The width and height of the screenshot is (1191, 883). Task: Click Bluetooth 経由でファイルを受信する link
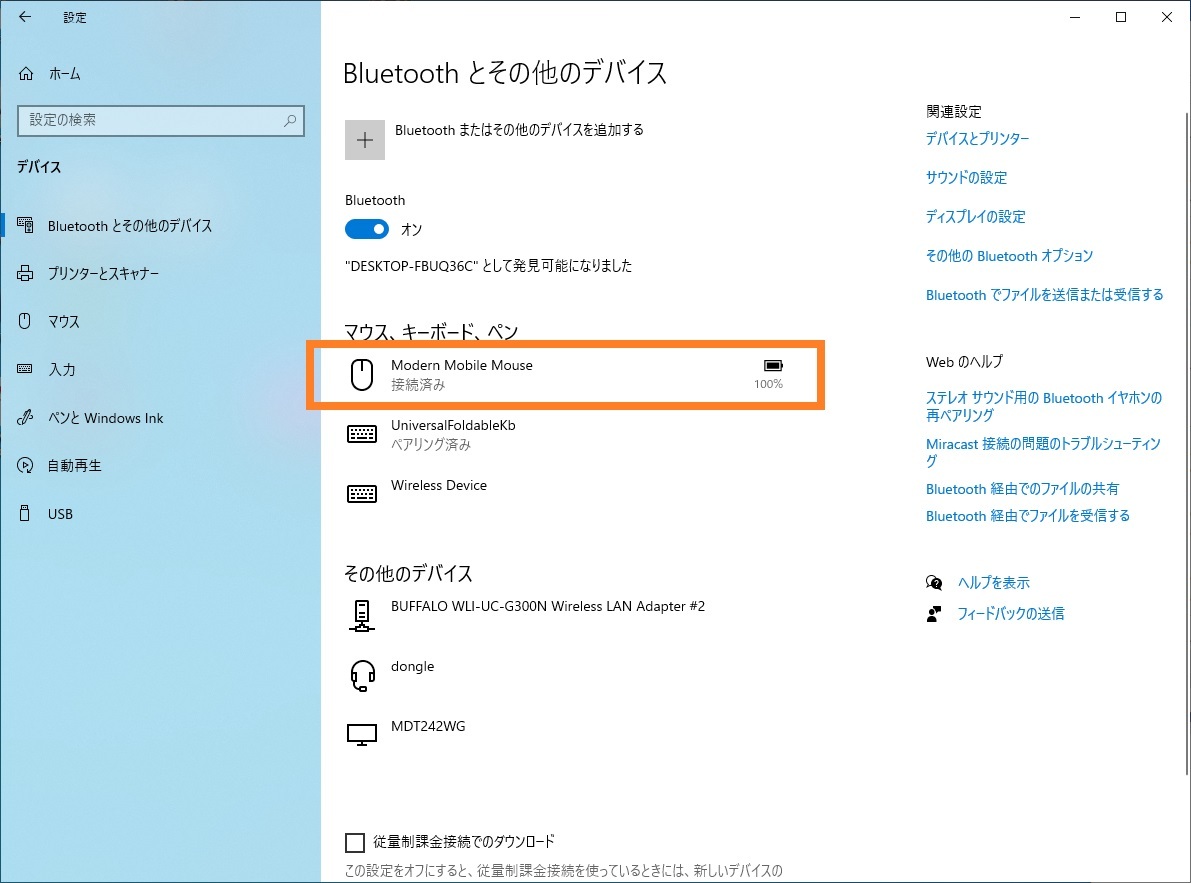tap(1028, 516)
